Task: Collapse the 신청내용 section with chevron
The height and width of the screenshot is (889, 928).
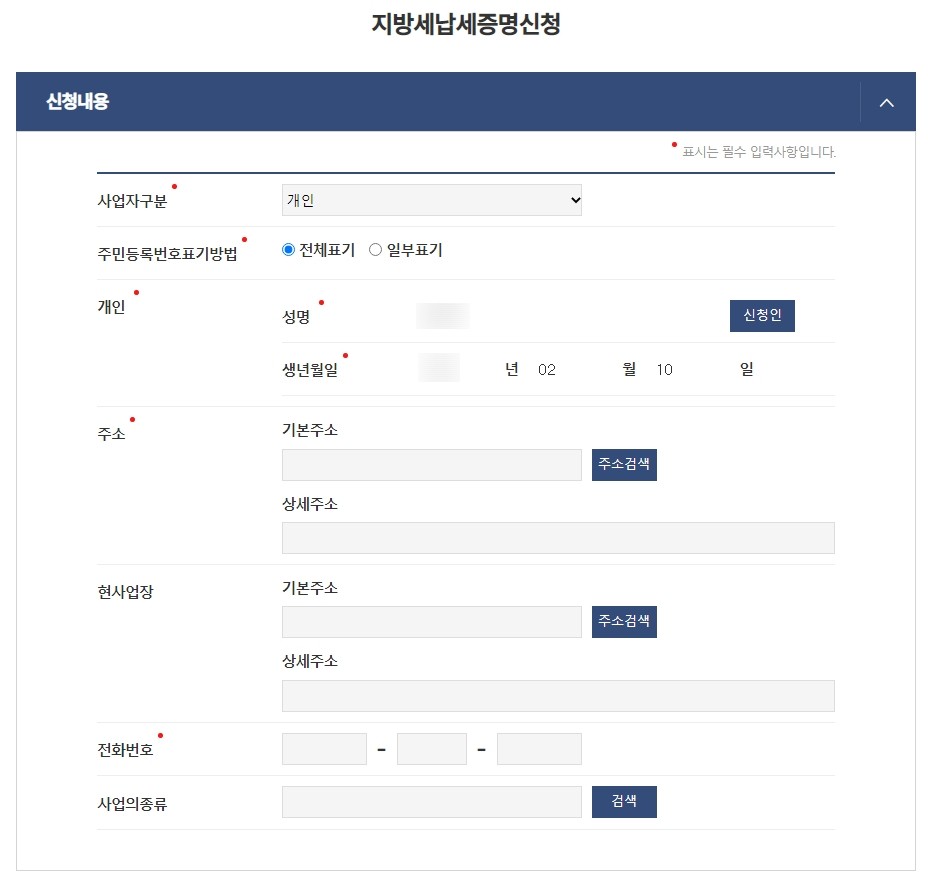Action: pyautogui.click(x=886, y=103)
